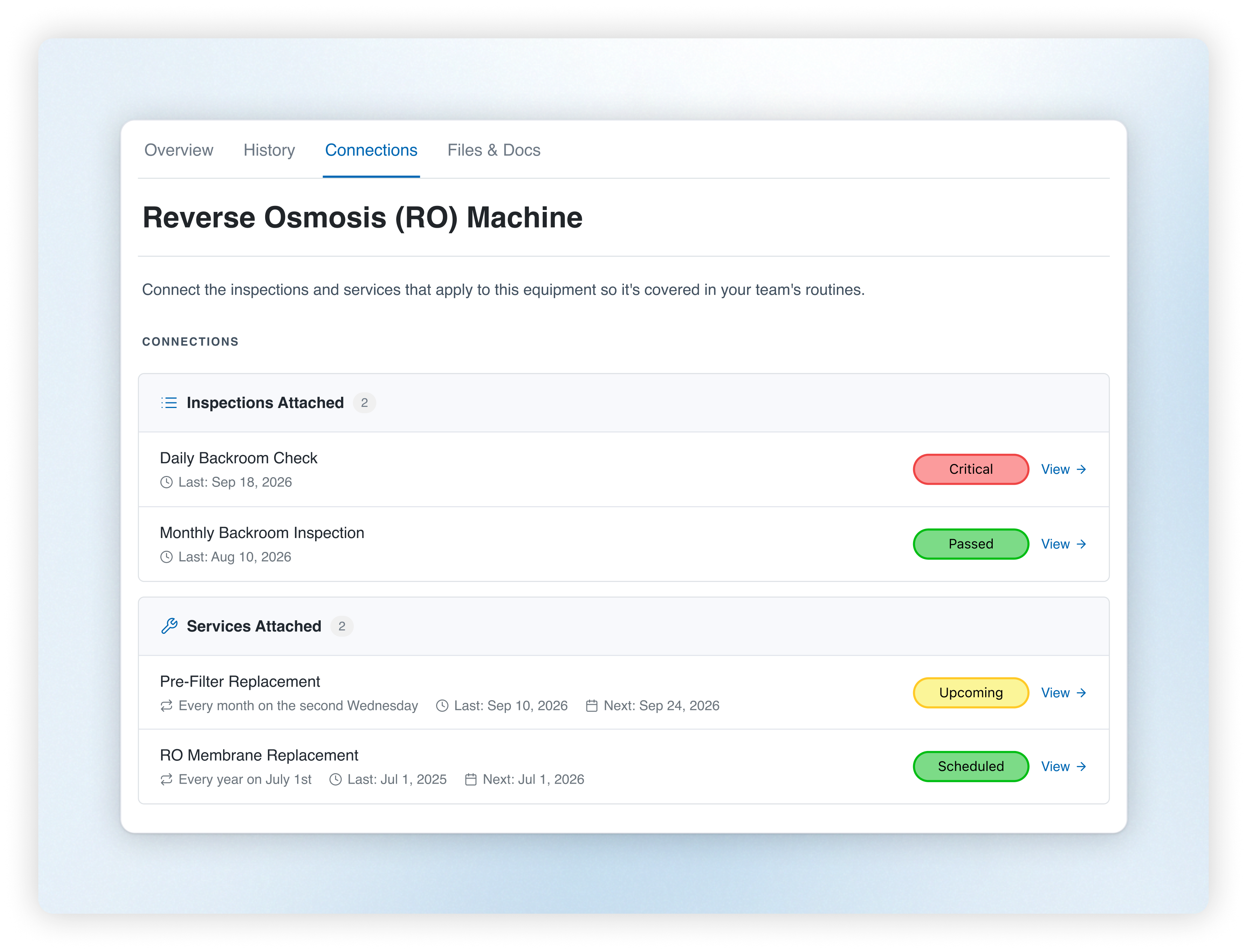Click the calendar icon next to Next: Jul 1, 2026
This screenshot has height=952, width=1247.
tap(471, 780)
